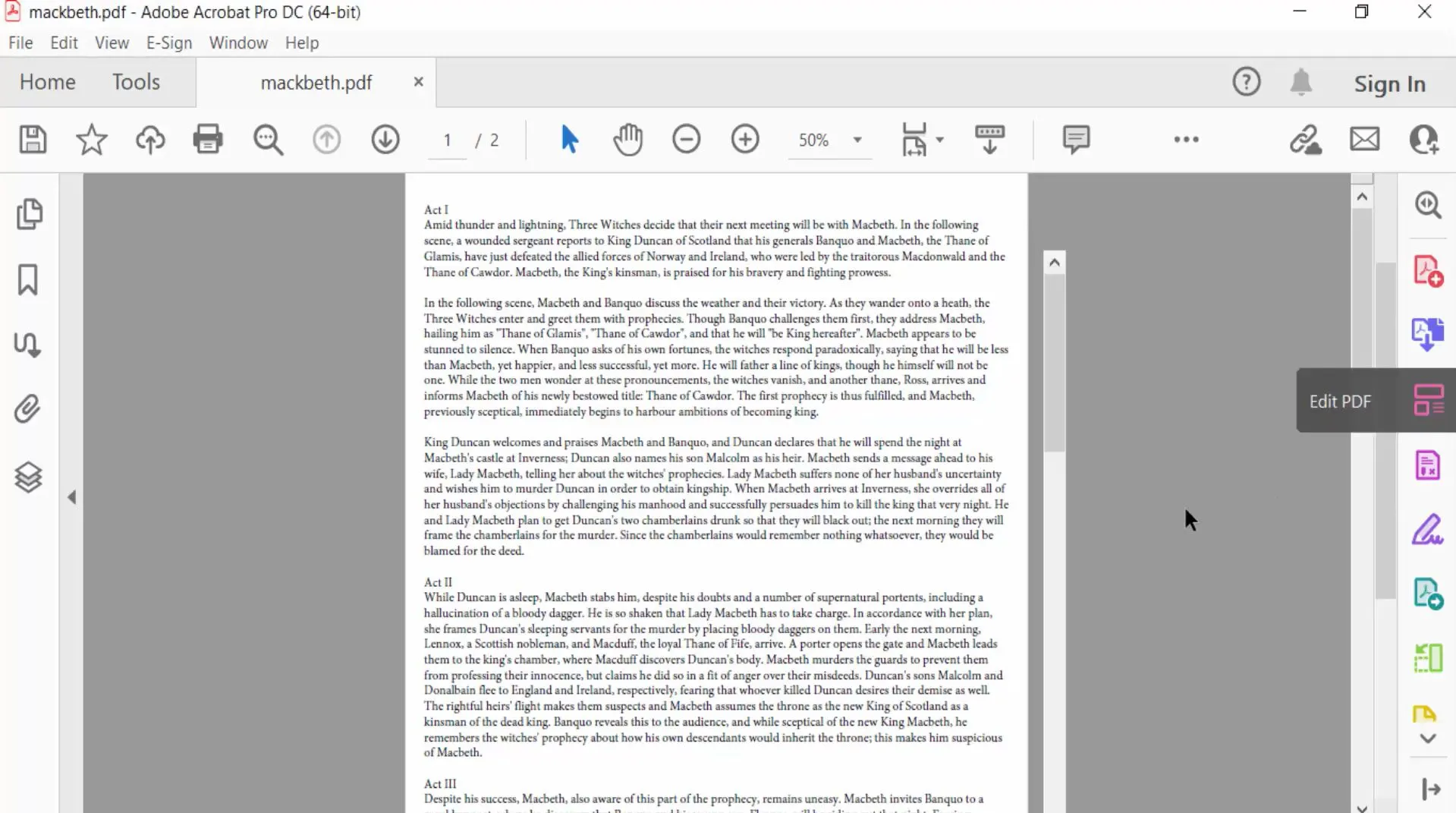1456x813 pixels.
Task: Open the Attachments panel
Action: click(27, 409)
